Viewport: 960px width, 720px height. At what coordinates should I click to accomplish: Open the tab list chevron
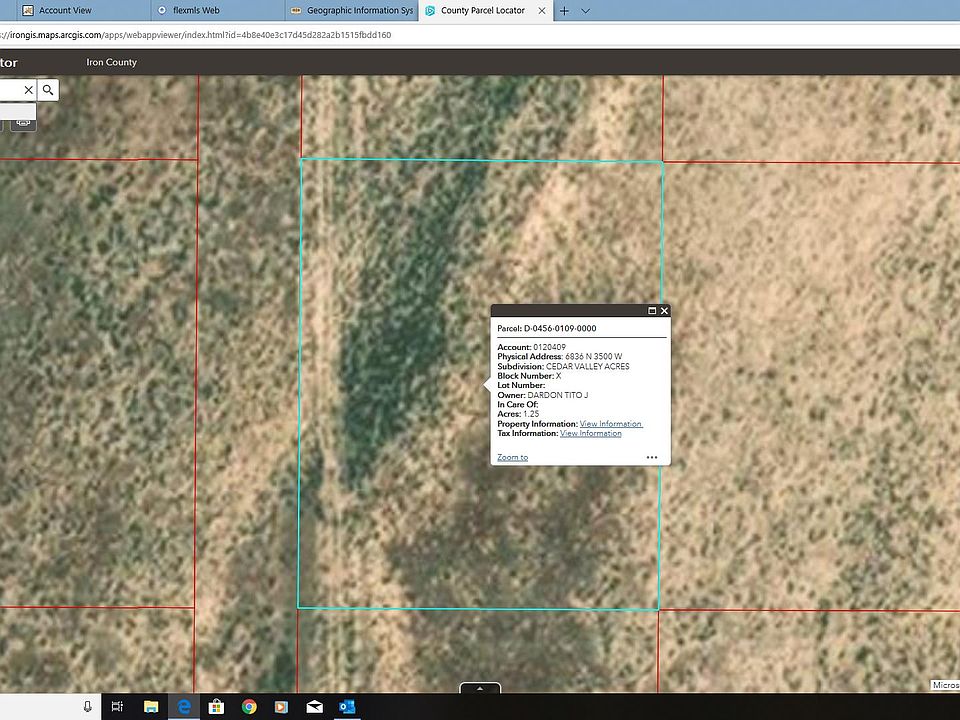coord(585,10)
